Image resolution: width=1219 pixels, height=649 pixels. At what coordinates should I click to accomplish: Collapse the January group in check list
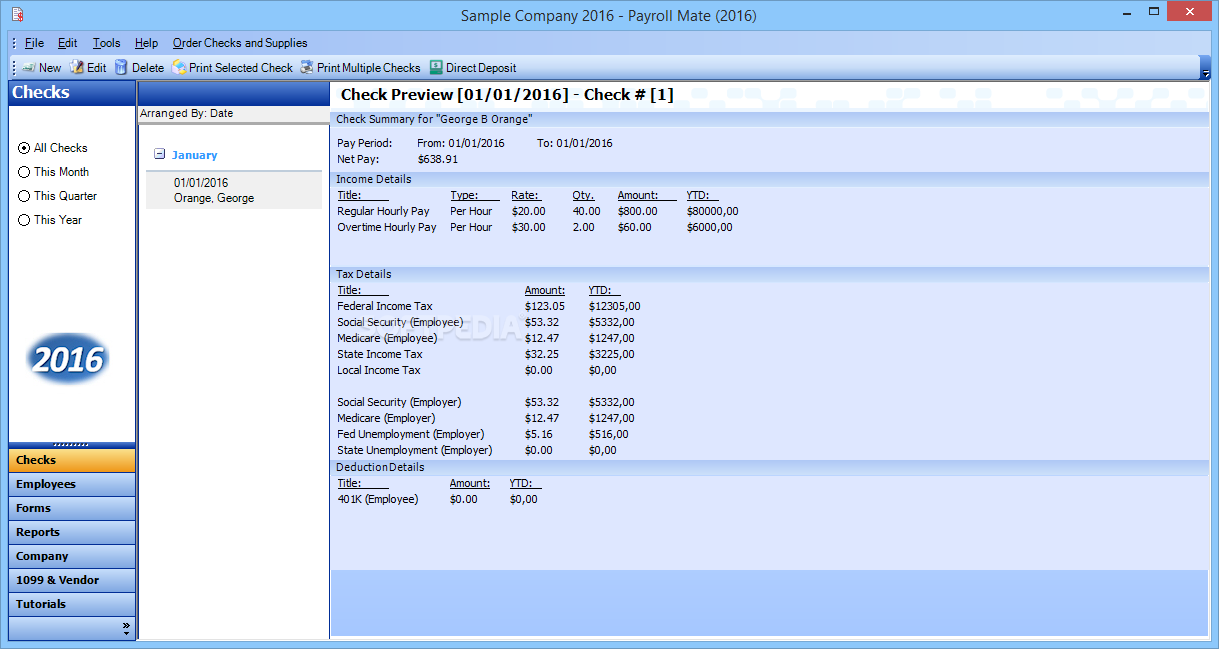pos(159,155)
